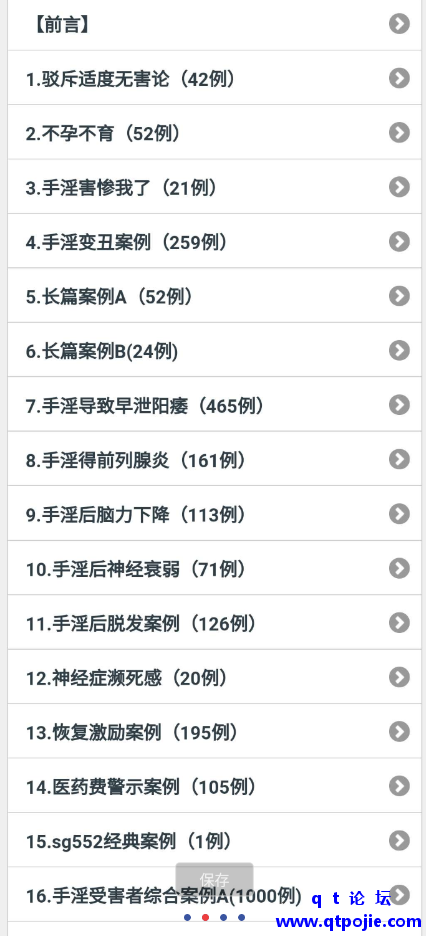Expand the 4.手淫变丑案例 (259例) entry arrow
This screenshot has height=936, width=426.
tap(399, 242)
